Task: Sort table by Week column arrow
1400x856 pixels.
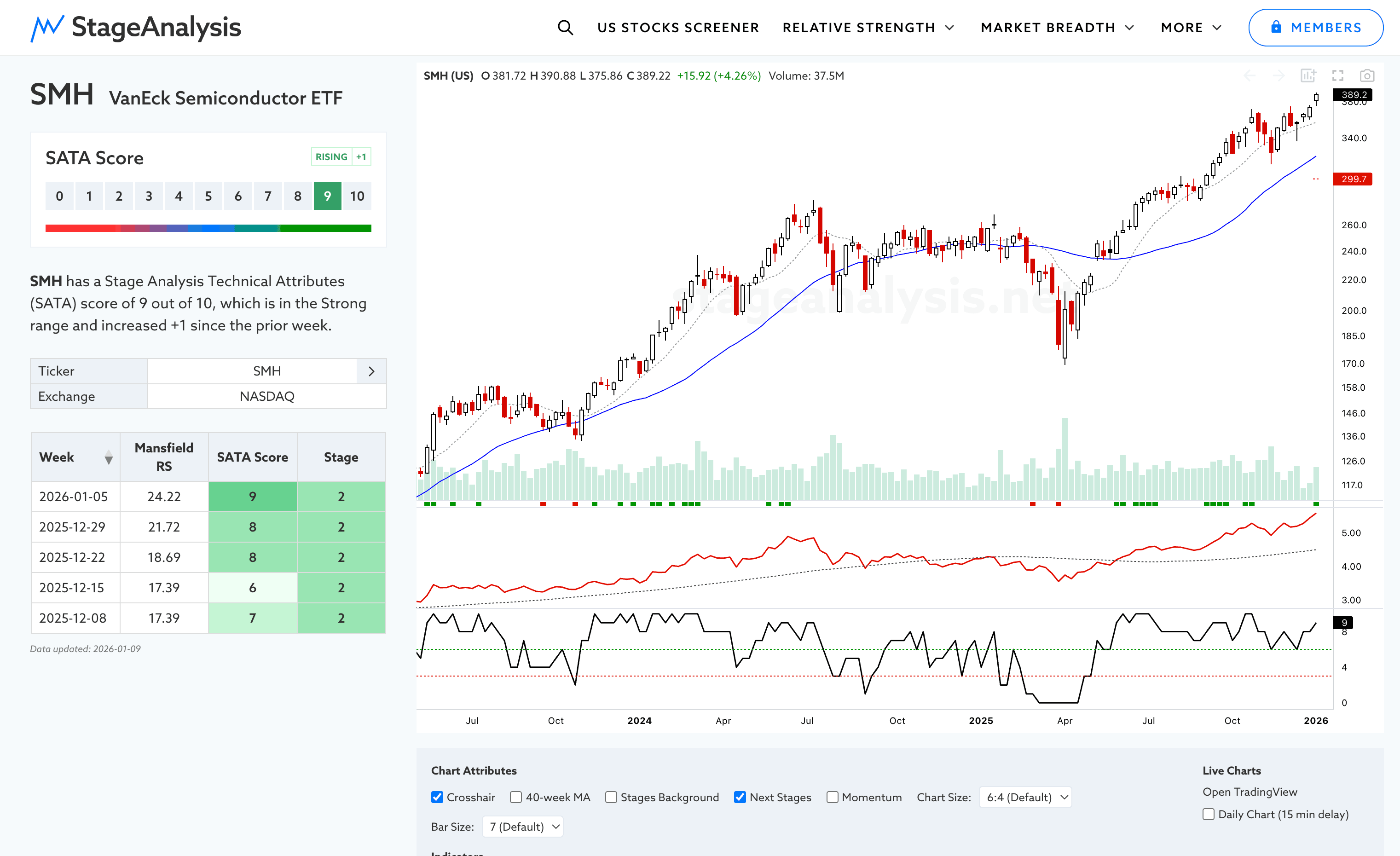Action: [109, 457]
